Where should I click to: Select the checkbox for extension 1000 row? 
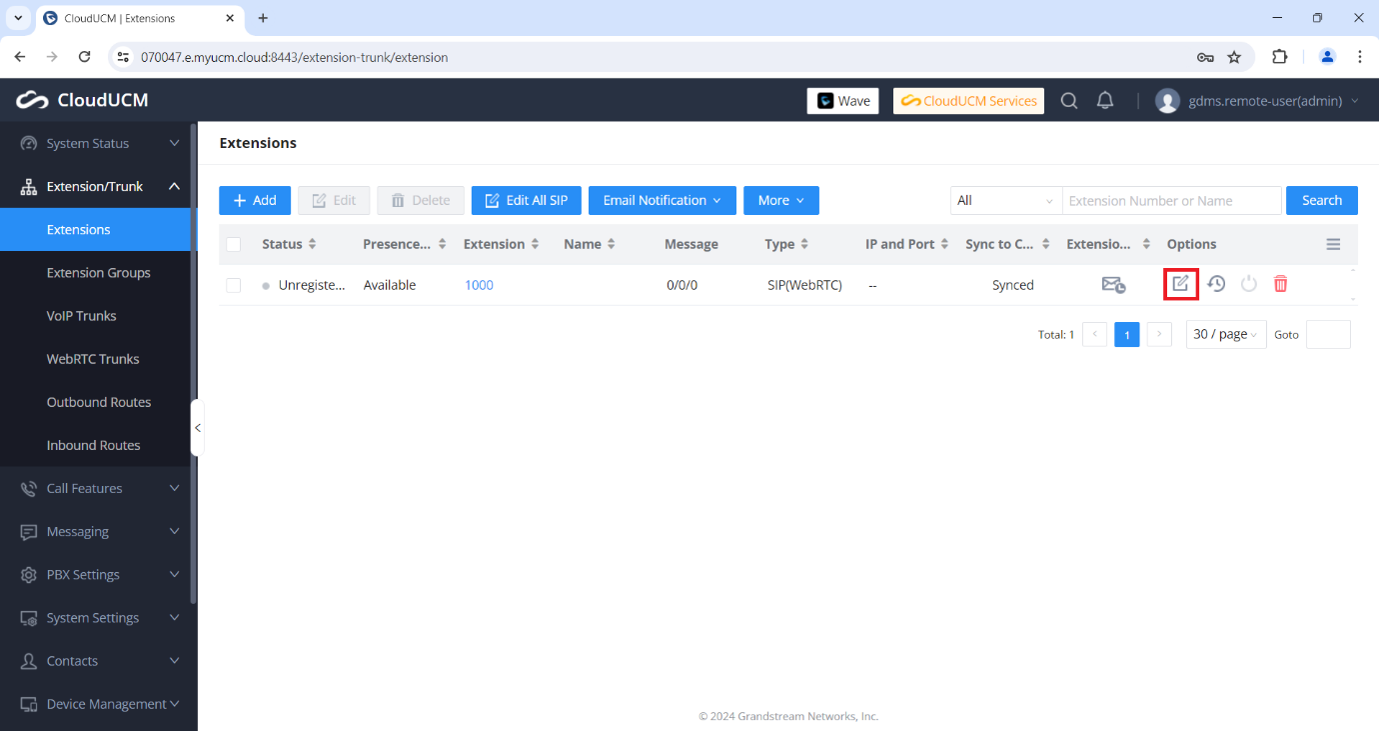[x=234, y=285]
